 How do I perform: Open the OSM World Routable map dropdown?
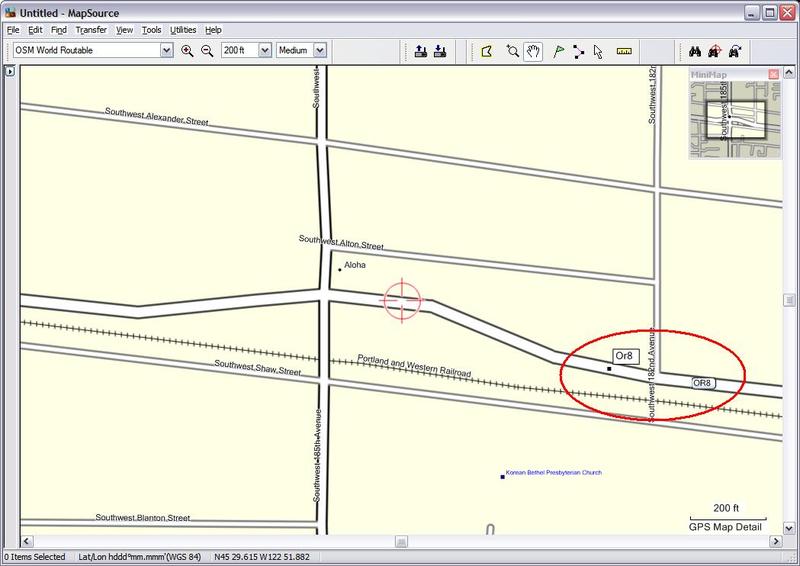166,50
